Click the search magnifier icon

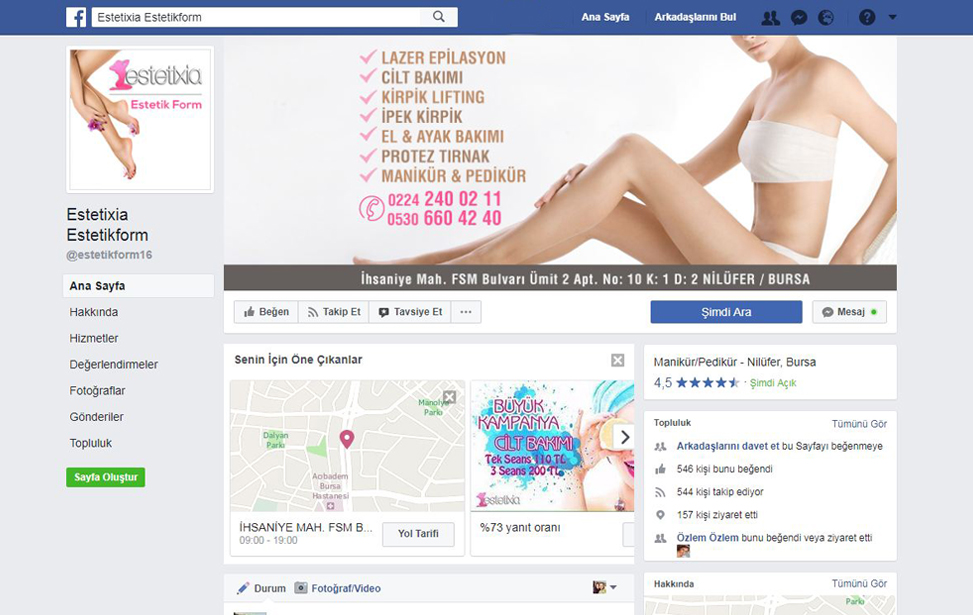[x=439, y=17]
